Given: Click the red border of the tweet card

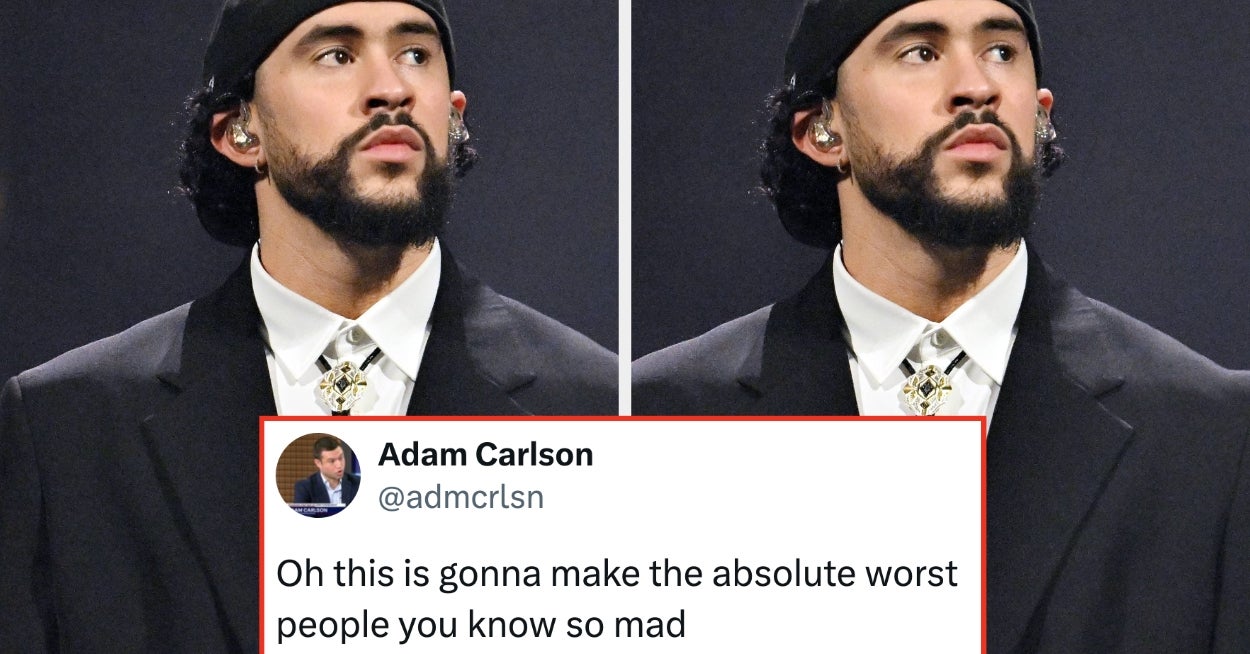Looking at the screenshot, I should 622,419.
